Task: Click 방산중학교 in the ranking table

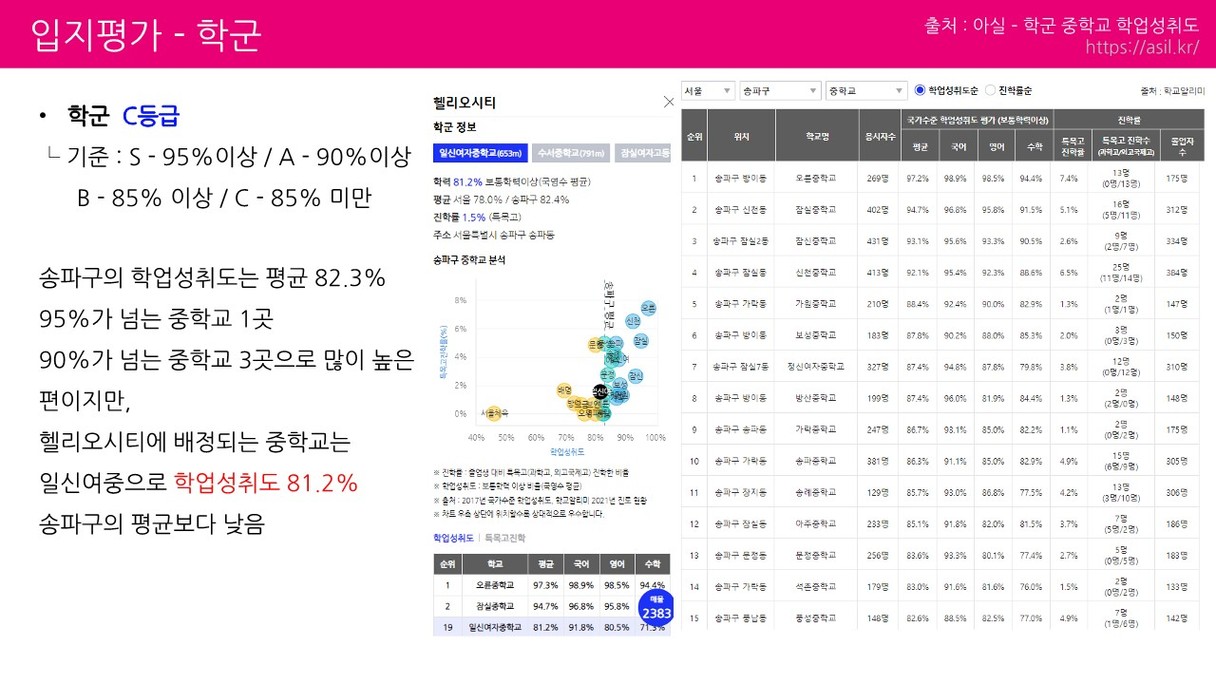Action: tap(817, 399)
